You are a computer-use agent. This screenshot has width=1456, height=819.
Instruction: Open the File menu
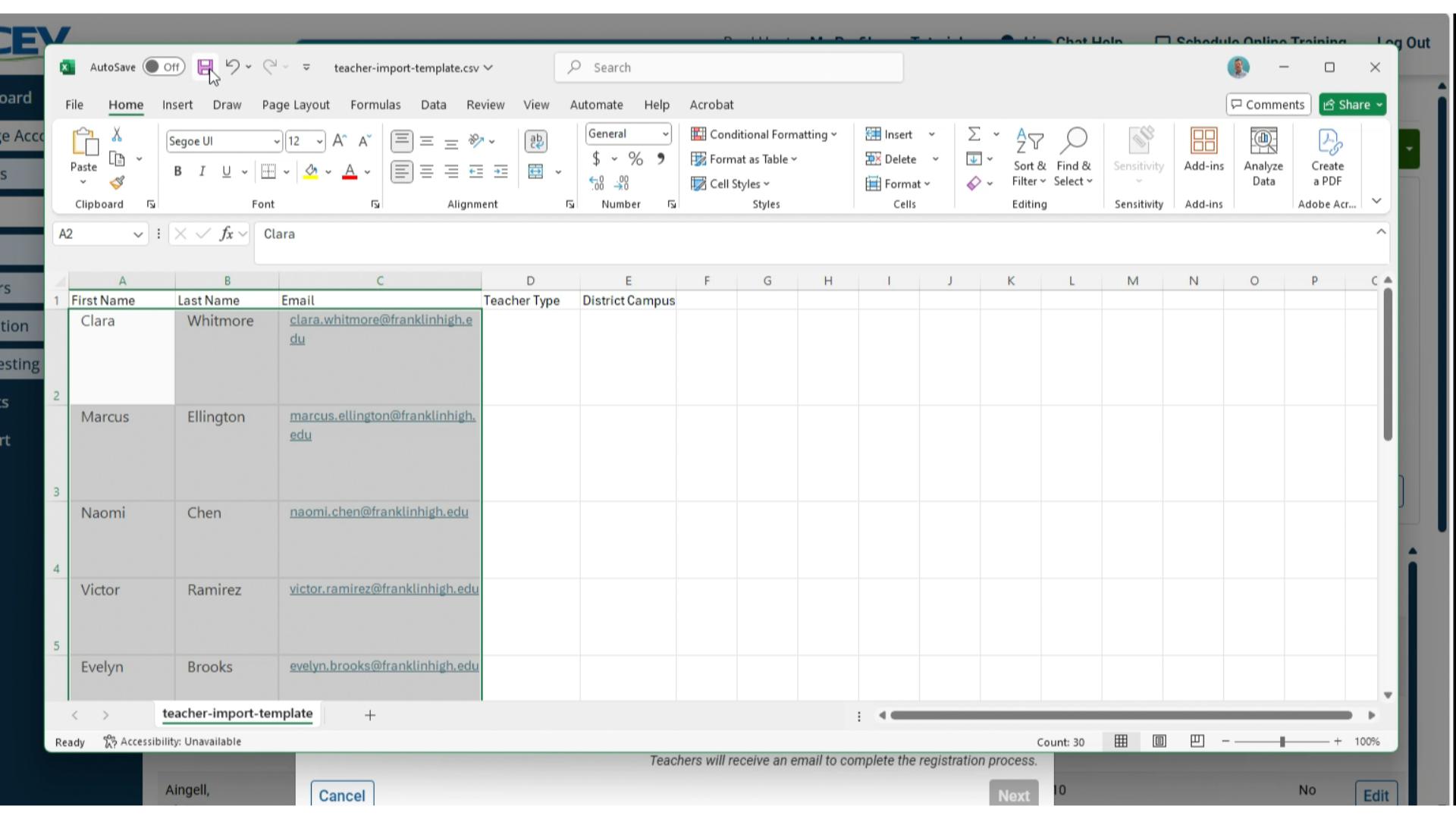tap(74, 104)
